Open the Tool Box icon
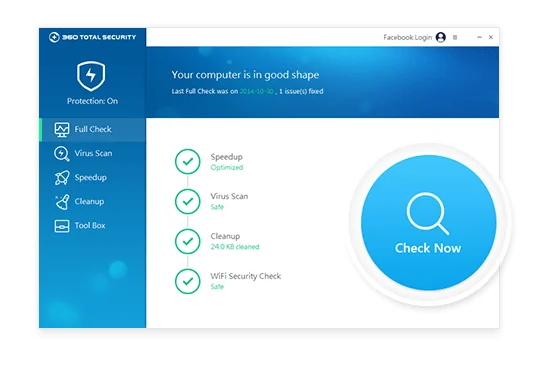The image size is (540, 365). point(62,226)
